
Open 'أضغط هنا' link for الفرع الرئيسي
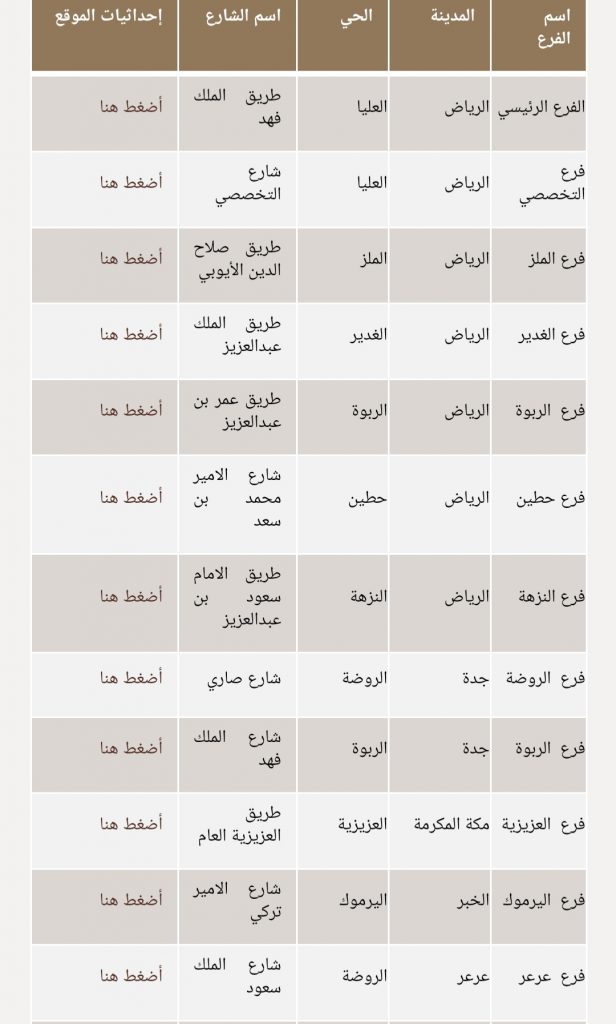pyautogui.click(x=131, y=106)
